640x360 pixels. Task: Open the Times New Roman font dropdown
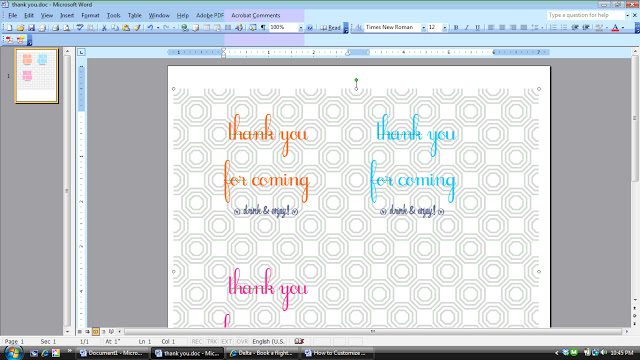pos(424,28)
